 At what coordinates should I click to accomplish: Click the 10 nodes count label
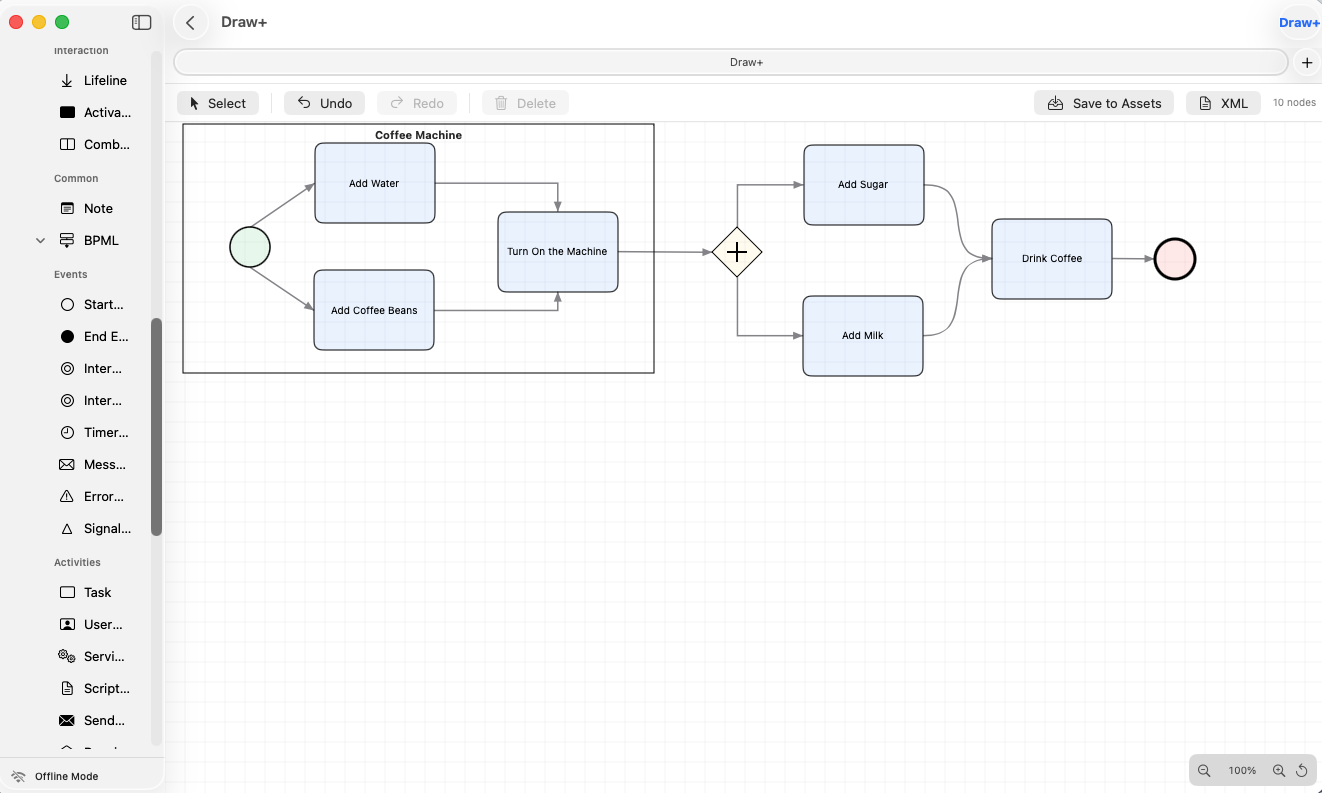[x=1294, y=103]
